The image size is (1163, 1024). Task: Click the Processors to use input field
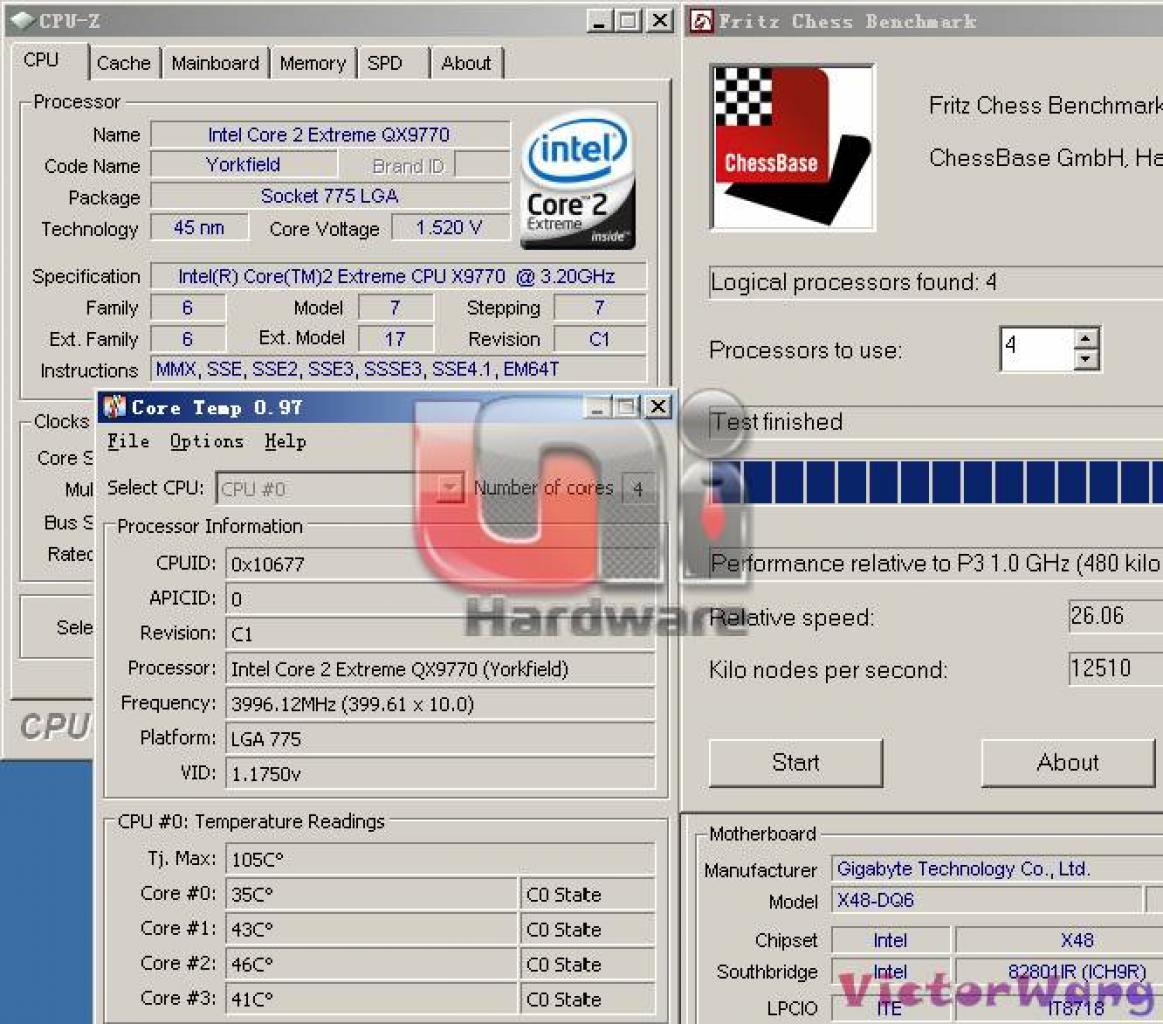1037,349
